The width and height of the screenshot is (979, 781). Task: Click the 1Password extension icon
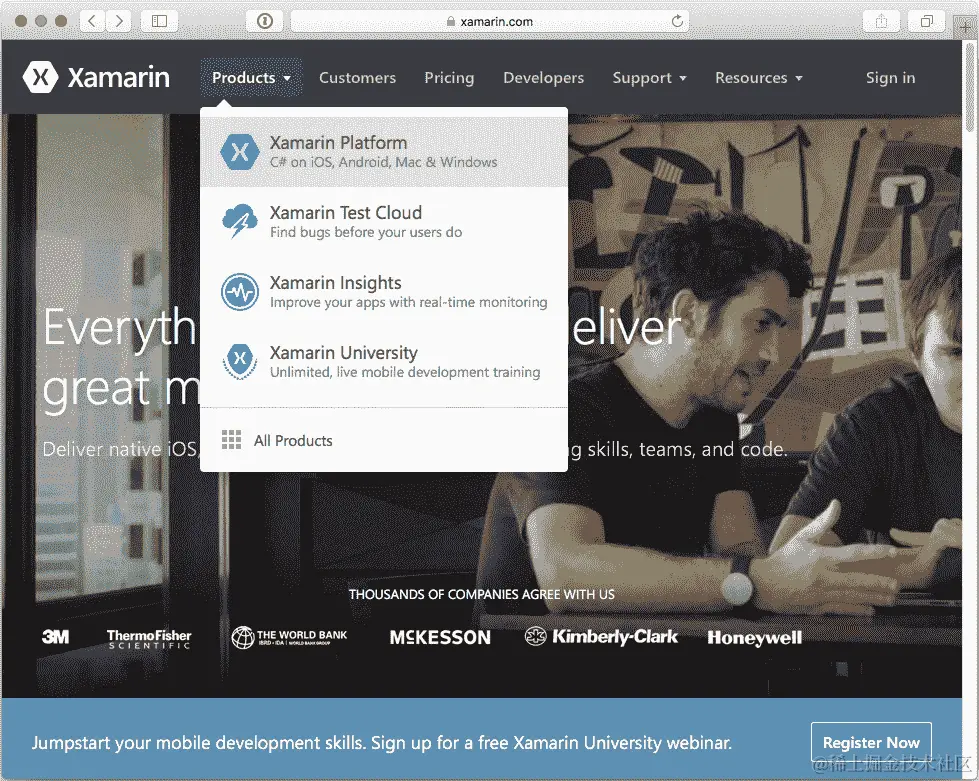tap(265, 21)
